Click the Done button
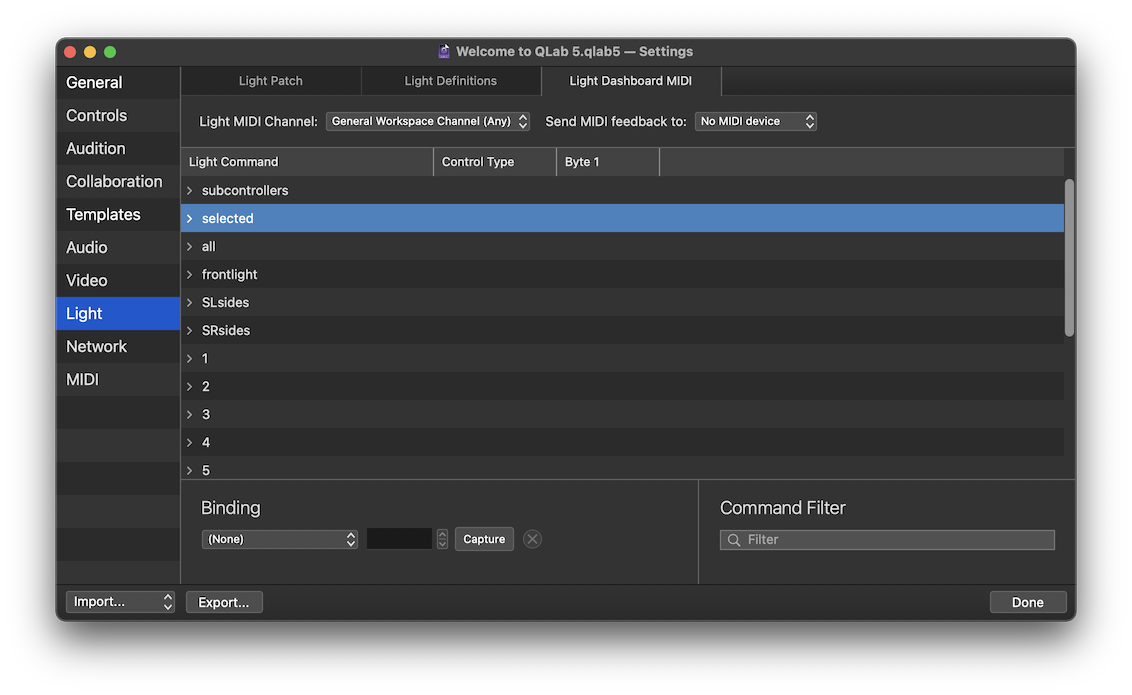This screenshot has height=695, width=1132. pyautogui.click(x=1028, y=601)
